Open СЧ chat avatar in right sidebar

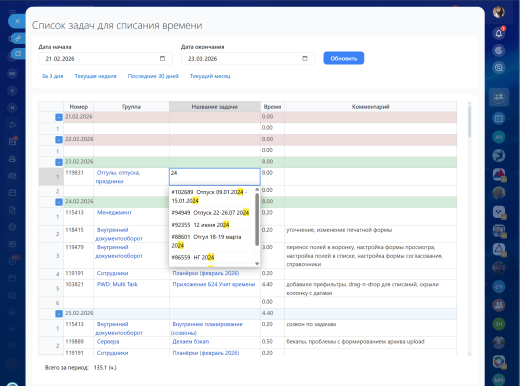click(x=499, y=286)
